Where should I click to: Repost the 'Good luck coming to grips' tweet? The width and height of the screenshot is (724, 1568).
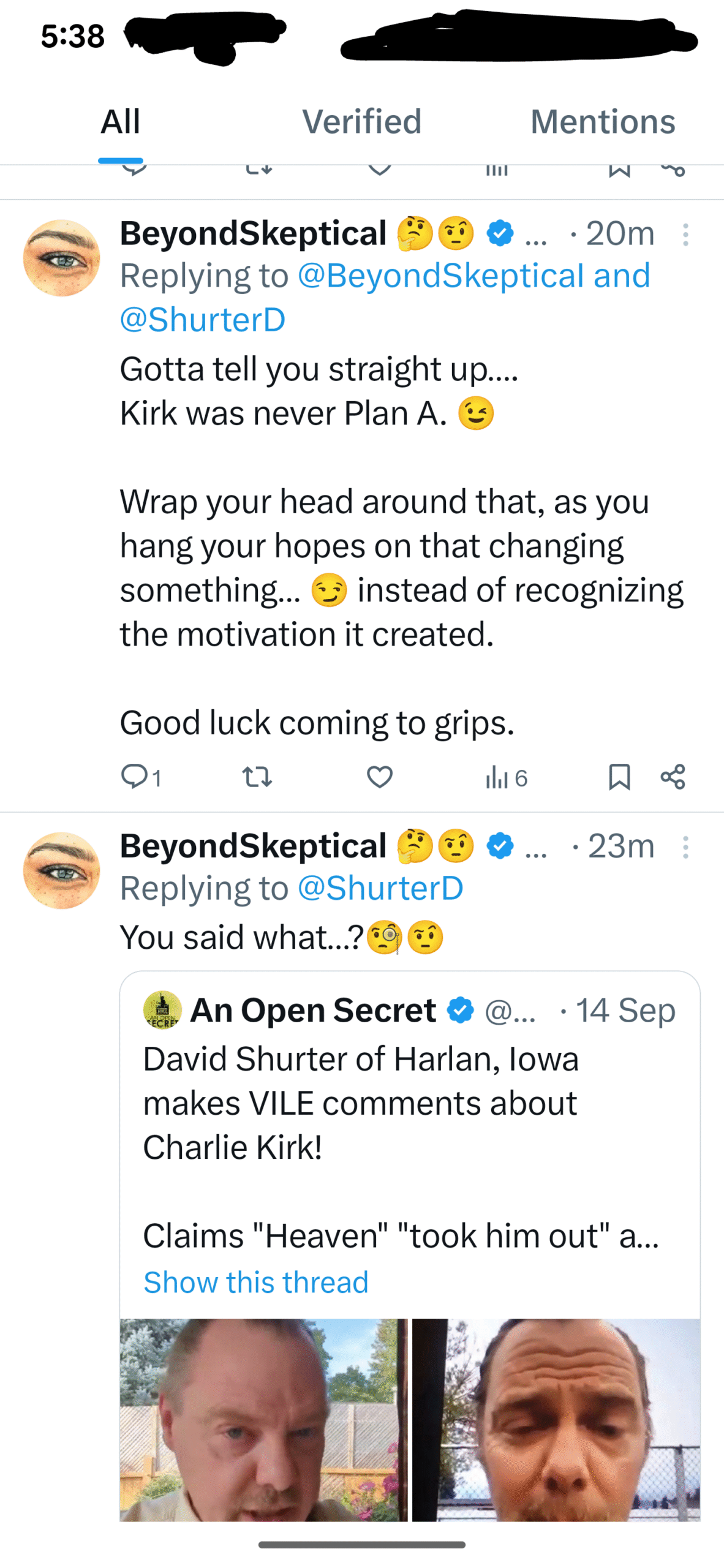click(x=257, y=776)
